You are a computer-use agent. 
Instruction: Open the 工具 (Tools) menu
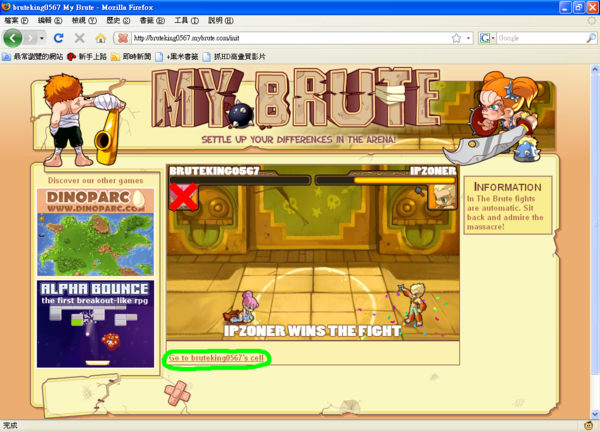186,21
